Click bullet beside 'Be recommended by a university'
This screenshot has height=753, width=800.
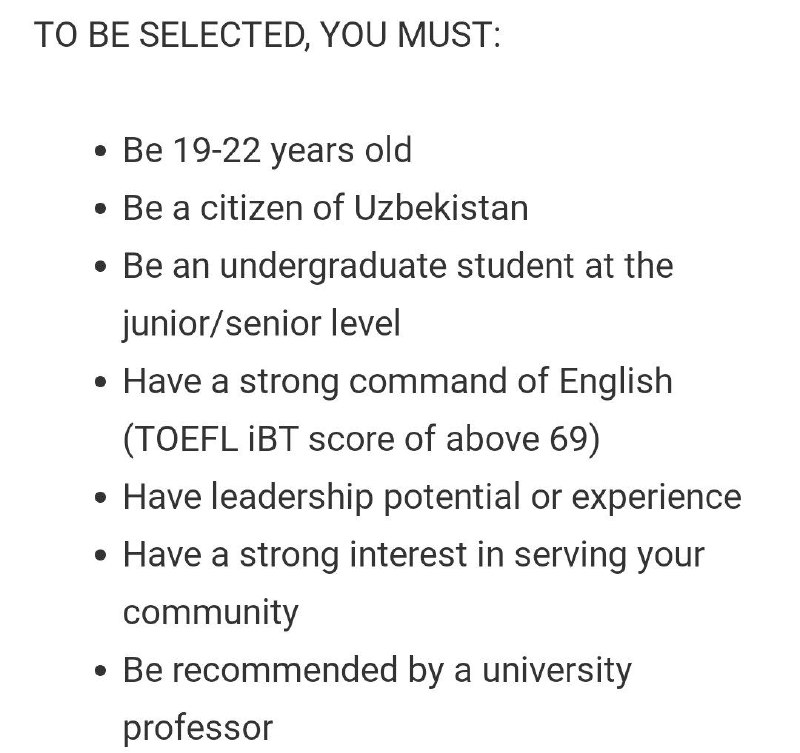pyautogui.click(x=101, y=671)
